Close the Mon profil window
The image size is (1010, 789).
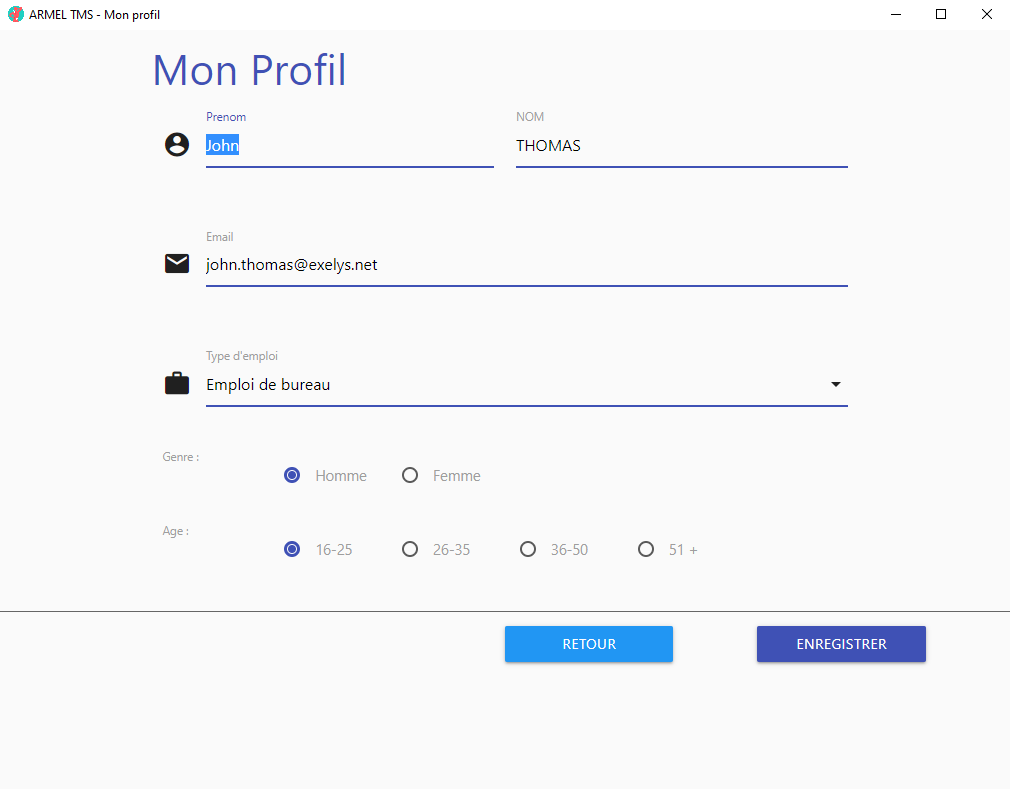[x=986, y=15]
